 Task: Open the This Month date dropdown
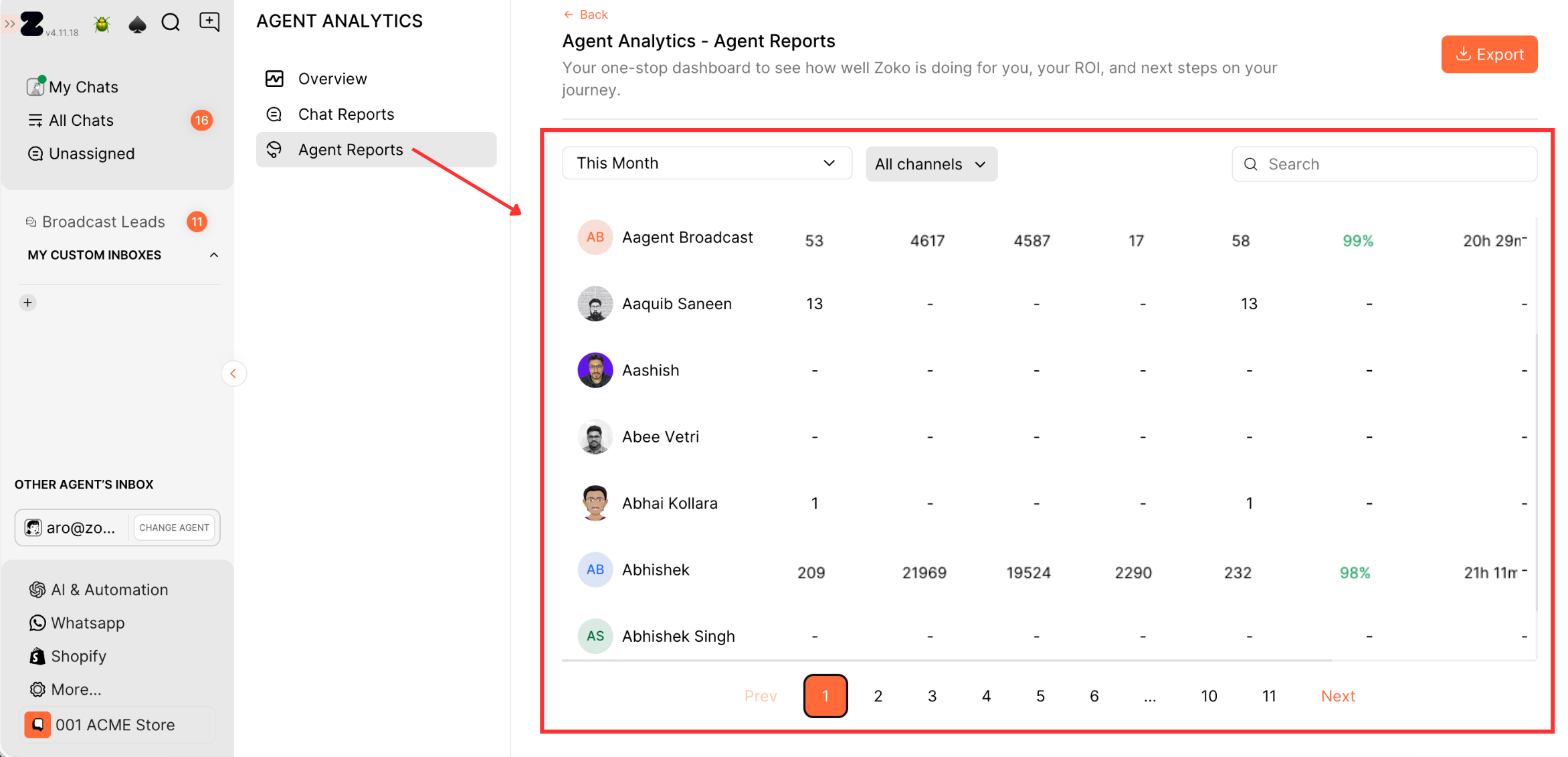(706, 163)
